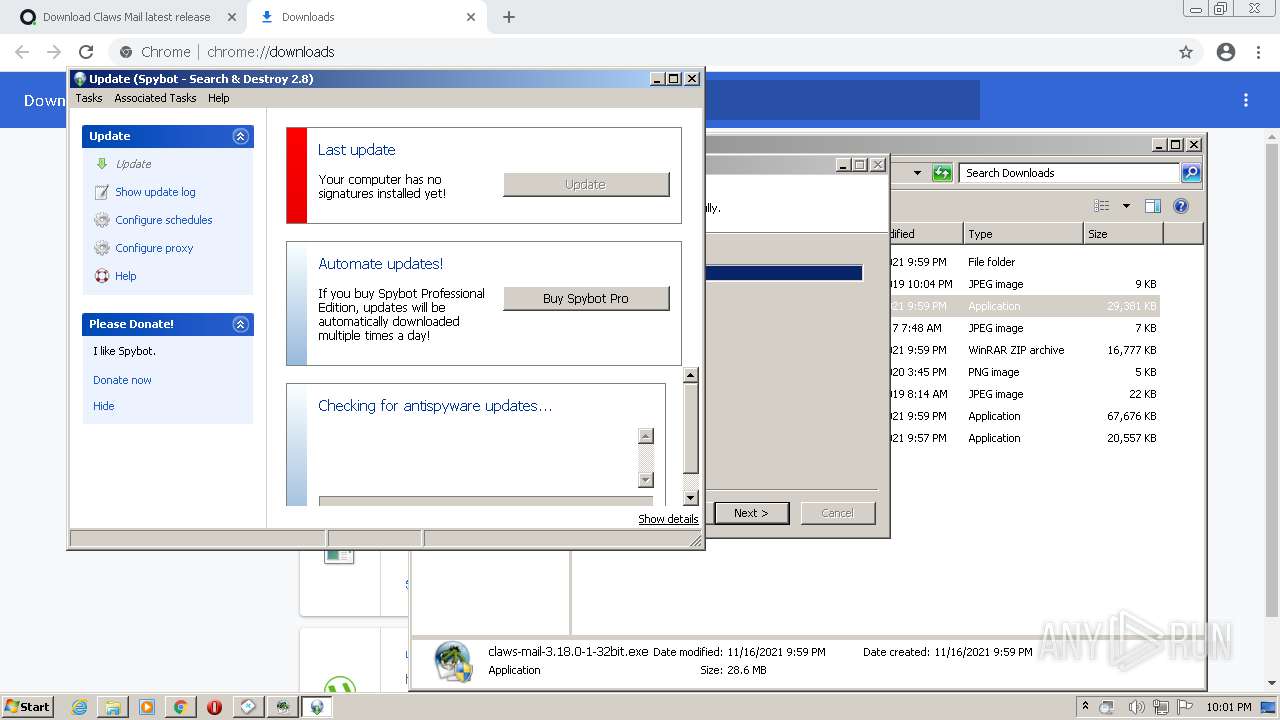
Task: Click the change view icon in Explorer toolbar
Action: [1102, 206]
